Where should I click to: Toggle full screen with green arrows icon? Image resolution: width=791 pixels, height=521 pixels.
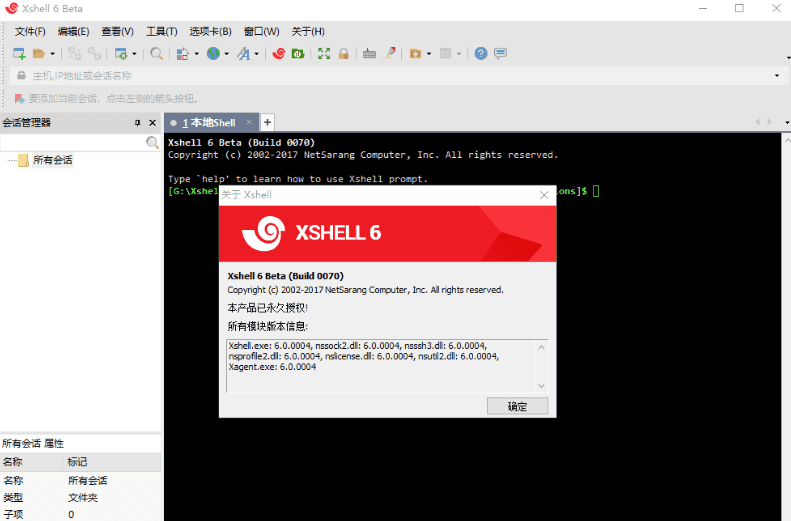click(324, 53)
